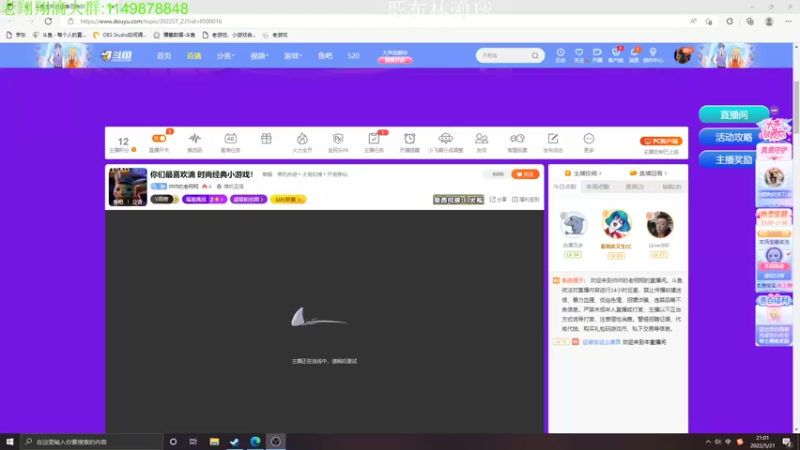Switch to the 钻粉 tab

(671, 187)
